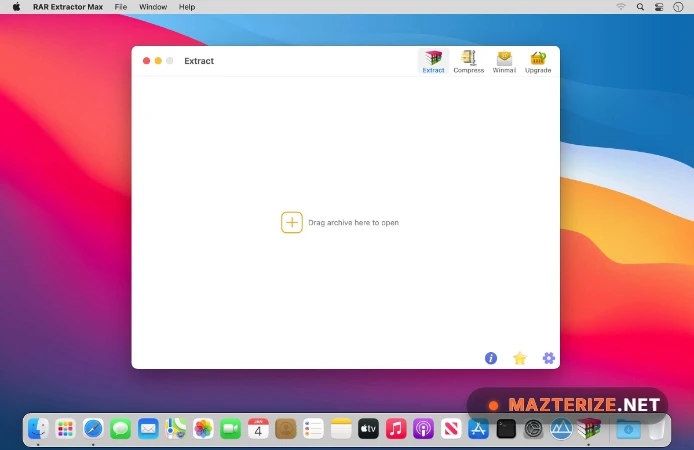Open the Trash in the Dock

(656, 429)
